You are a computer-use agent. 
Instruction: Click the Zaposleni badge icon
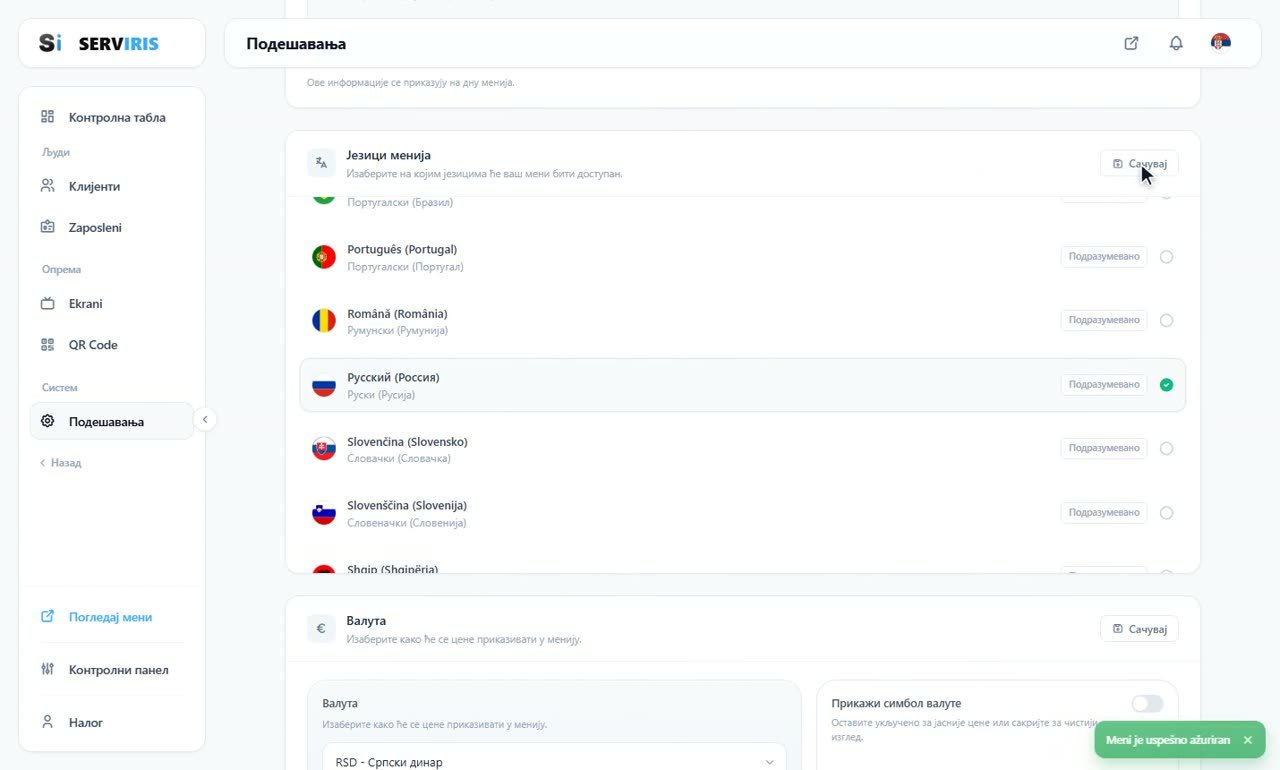pyautogui.click(x=47, y=227)
